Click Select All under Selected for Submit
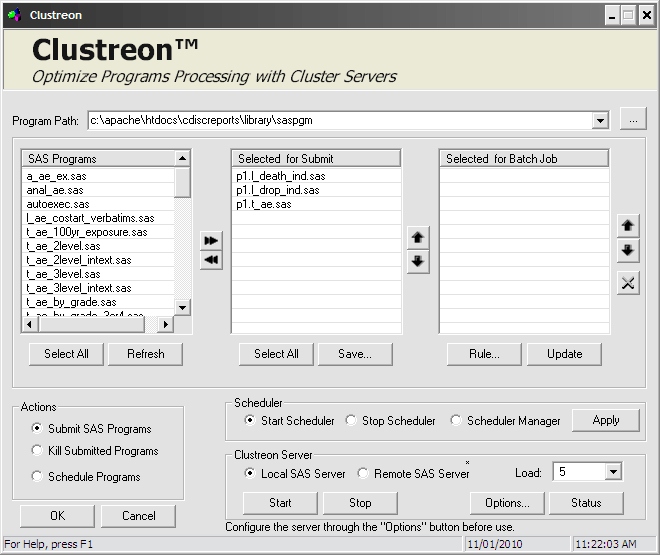 (276, 354)
